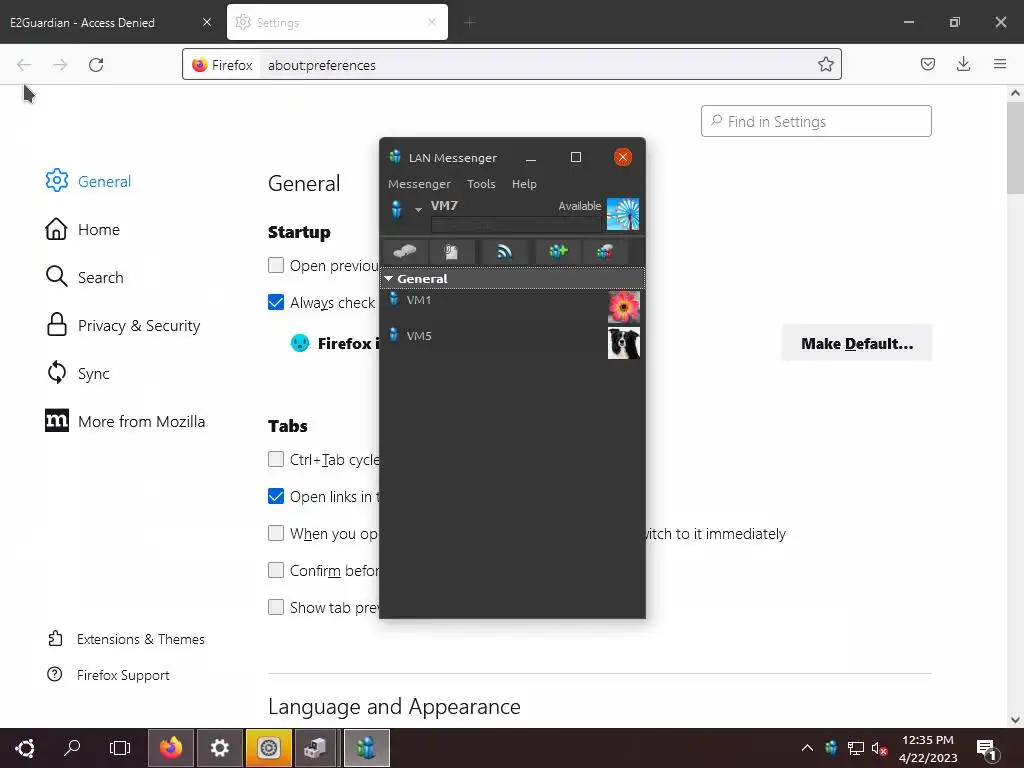Image resolution: width=1024 pixels, height=768 pixels.
Task: Send a broadcast message via the RSS-style icon
Action: pyautogui.click(x=504, y=251)
